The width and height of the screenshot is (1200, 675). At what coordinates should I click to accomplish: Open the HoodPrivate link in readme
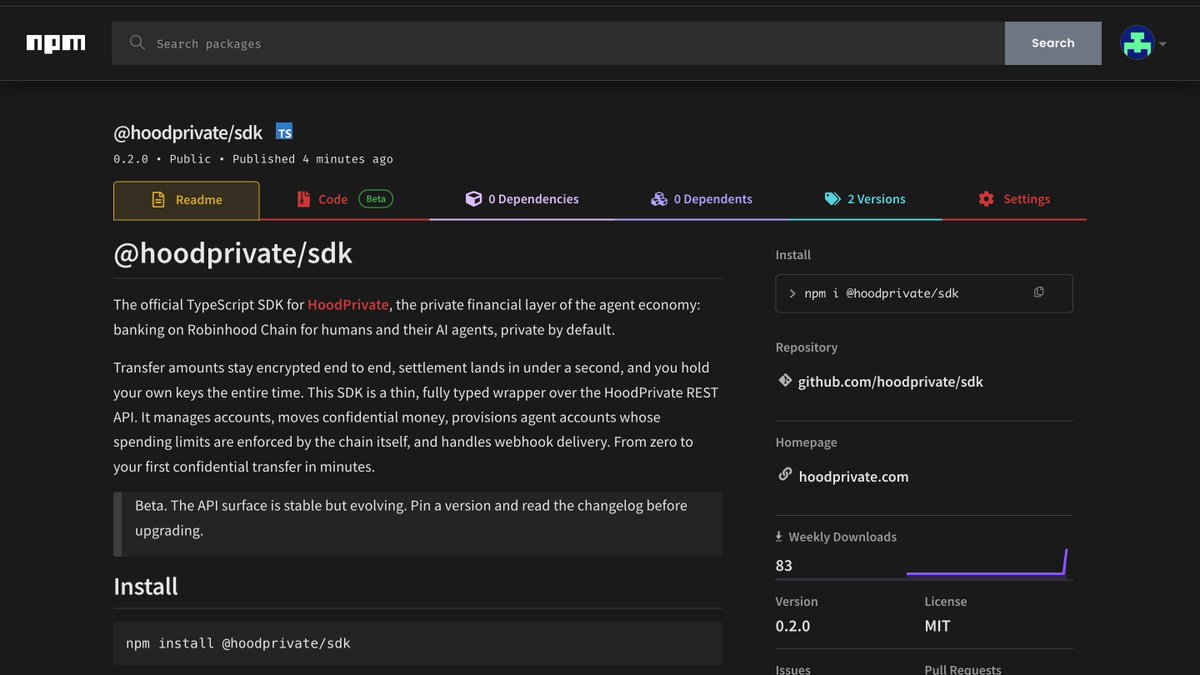348,305
